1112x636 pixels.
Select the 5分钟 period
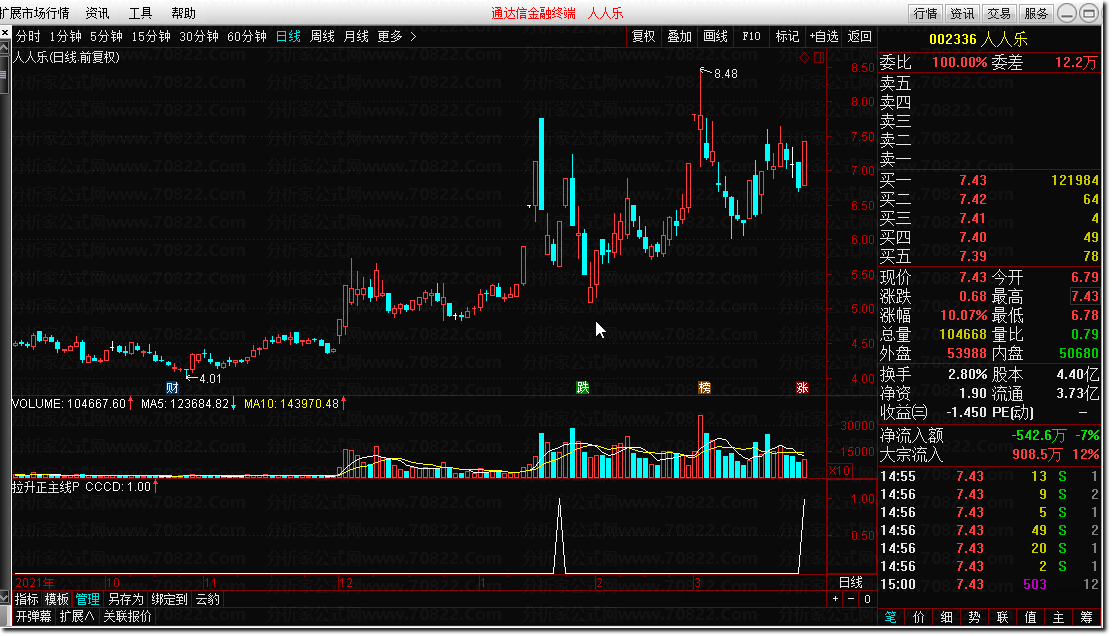coord(106,36)
